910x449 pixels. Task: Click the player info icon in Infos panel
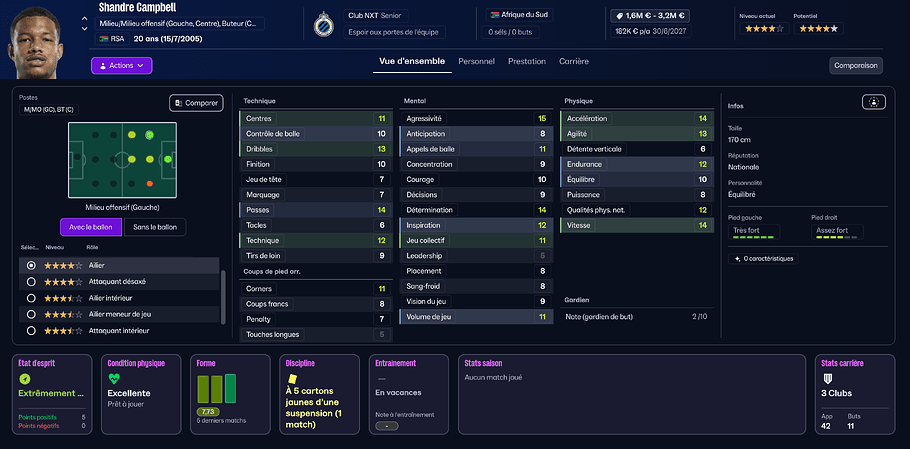click(x=873, y=102)
